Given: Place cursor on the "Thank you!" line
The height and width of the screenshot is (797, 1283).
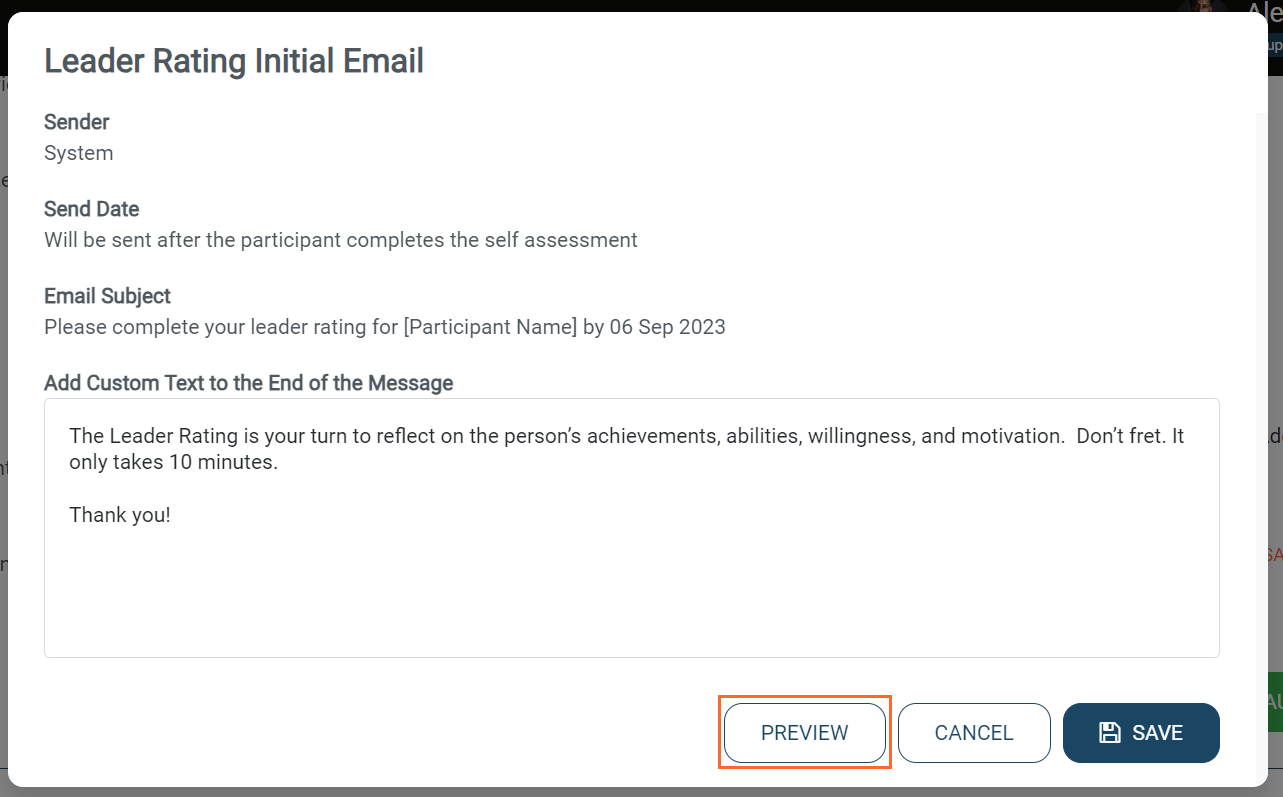Looking at the screenshot, I should [x=120, y=515].
